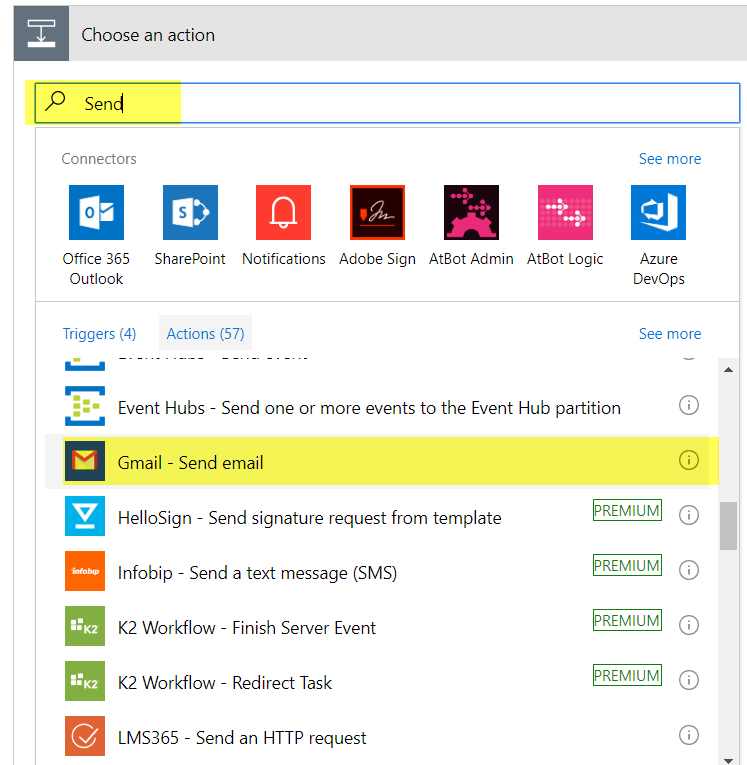Select Gmail - Send email action
Viewport: 747px width, 765px height.
tap(377, 462)
